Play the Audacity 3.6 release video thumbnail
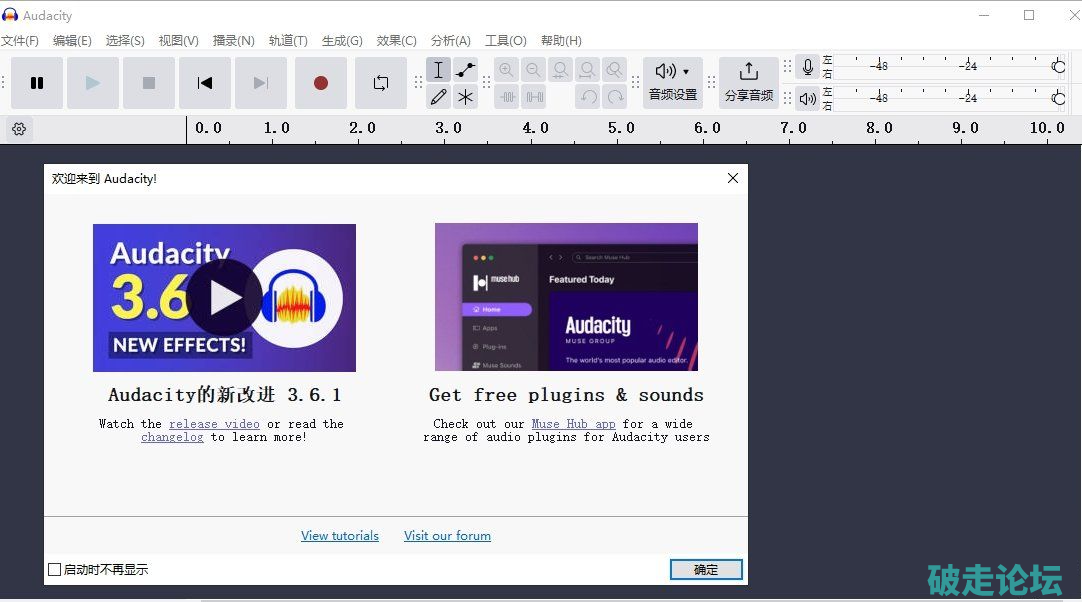1082x602 pixels. coord(224,298)
